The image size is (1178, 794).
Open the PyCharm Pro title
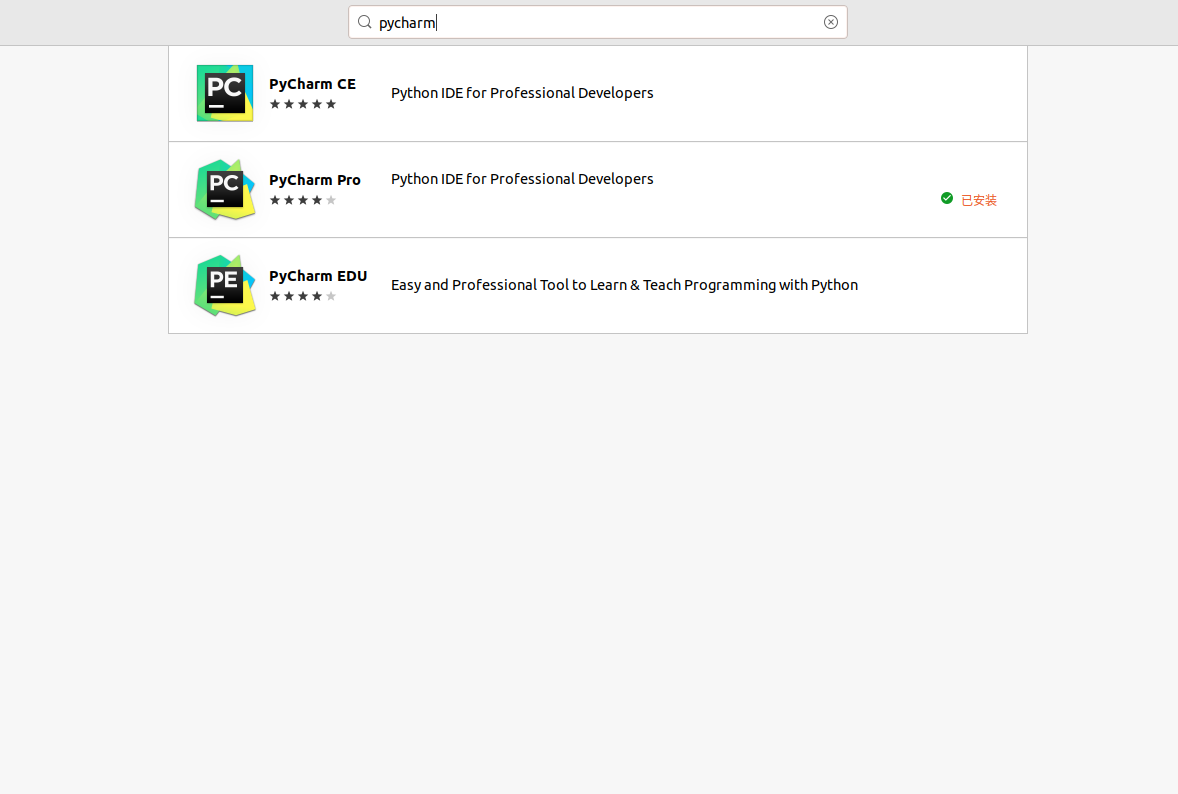pyautogui.click(x=315, y=180)
